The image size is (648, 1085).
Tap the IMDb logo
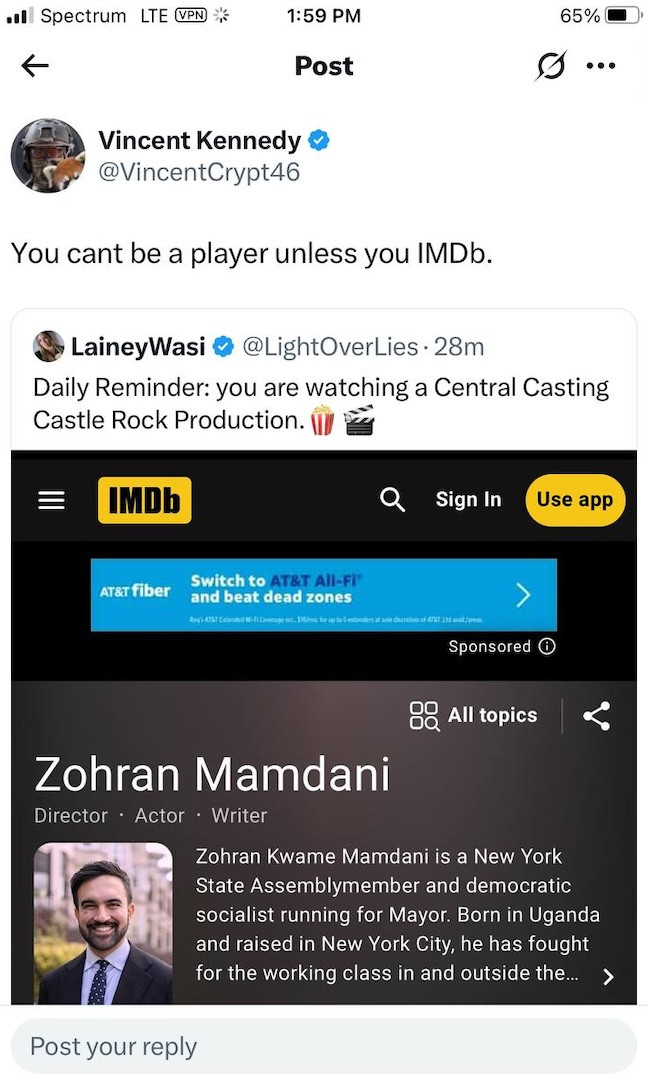tap(144, 500)
